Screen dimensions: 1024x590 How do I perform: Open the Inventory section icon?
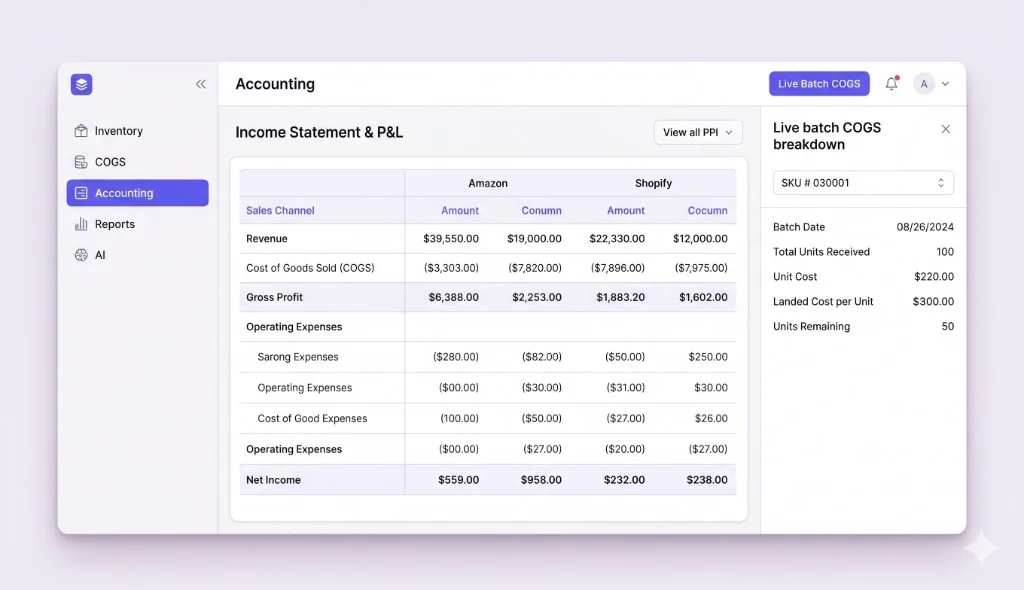81,130
